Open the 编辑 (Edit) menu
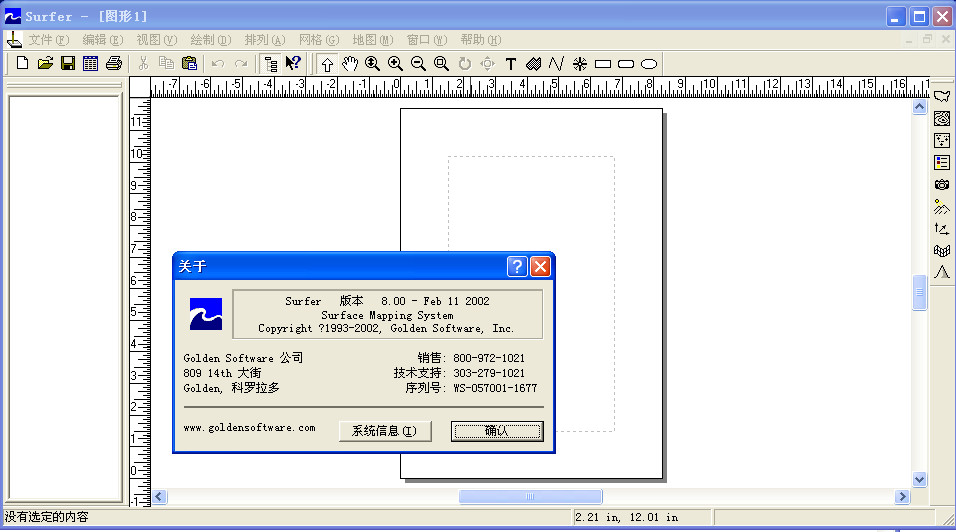This screenshot has height=532, width=956. coord(102,40)
